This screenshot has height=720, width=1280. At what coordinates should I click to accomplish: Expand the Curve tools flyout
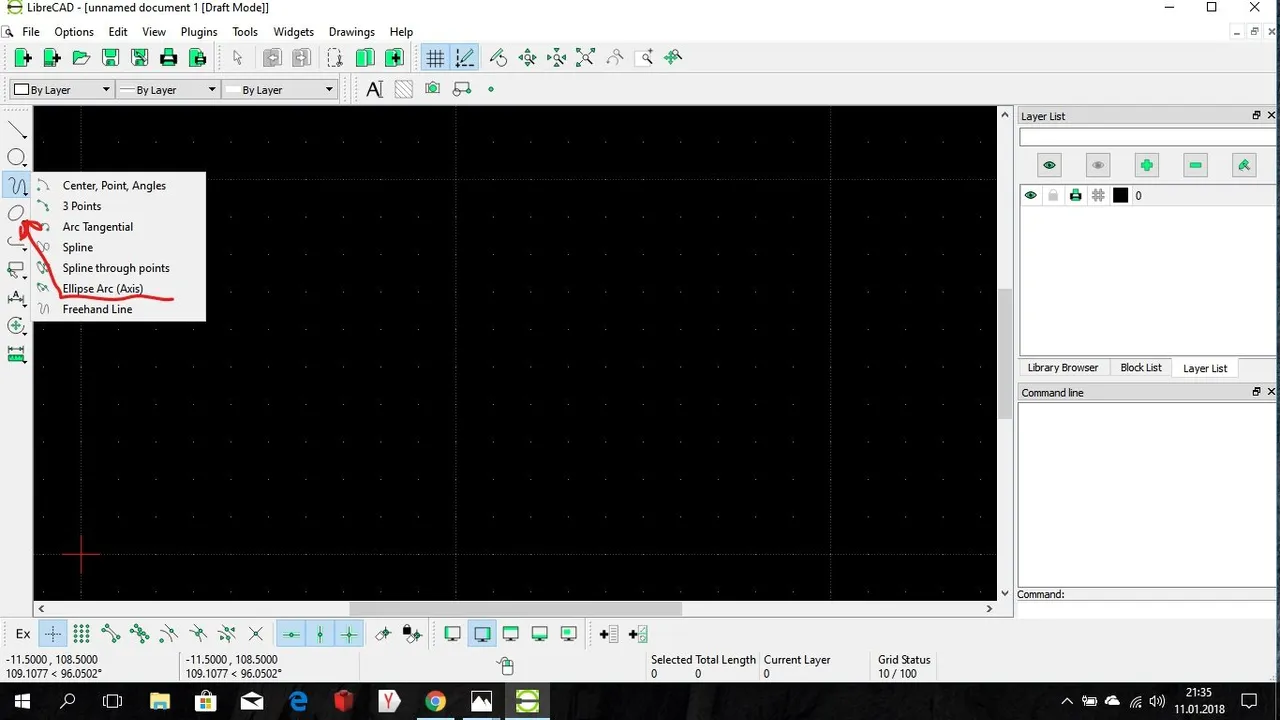(17, 186)
